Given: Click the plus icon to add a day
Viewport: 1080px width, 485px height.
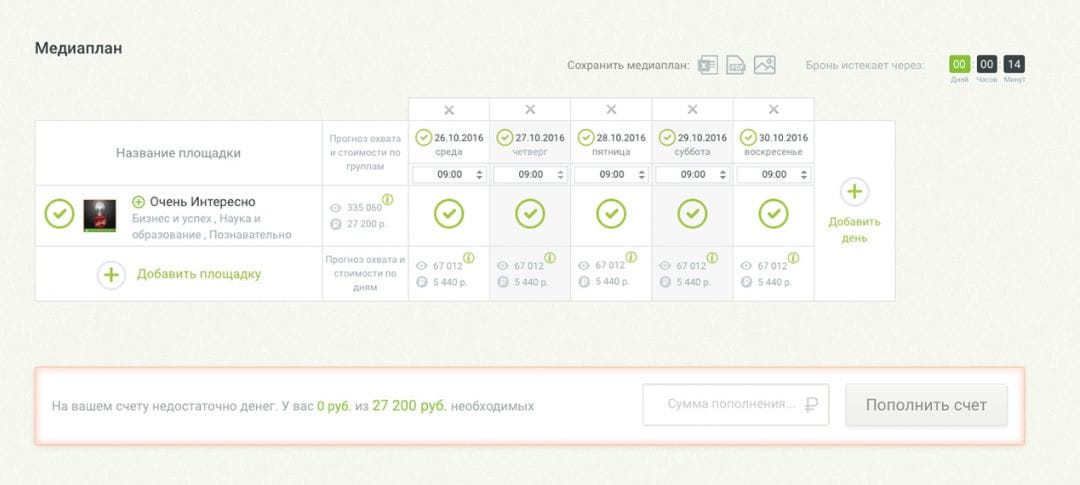Looking at the screenshot, I should [854, 192].
